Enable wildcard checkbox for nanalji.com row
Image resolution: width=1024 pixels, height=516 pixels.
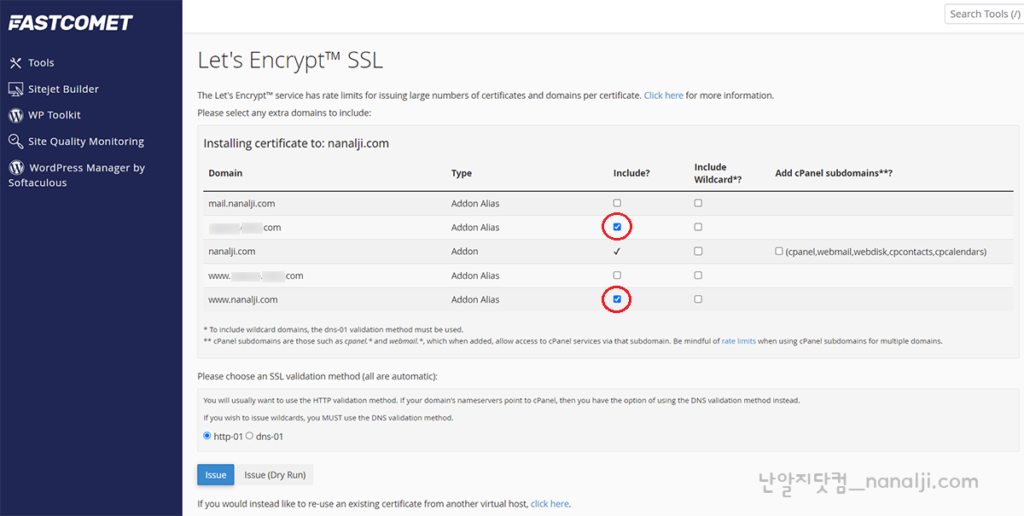pyautogui.click(x=698, y=251)
